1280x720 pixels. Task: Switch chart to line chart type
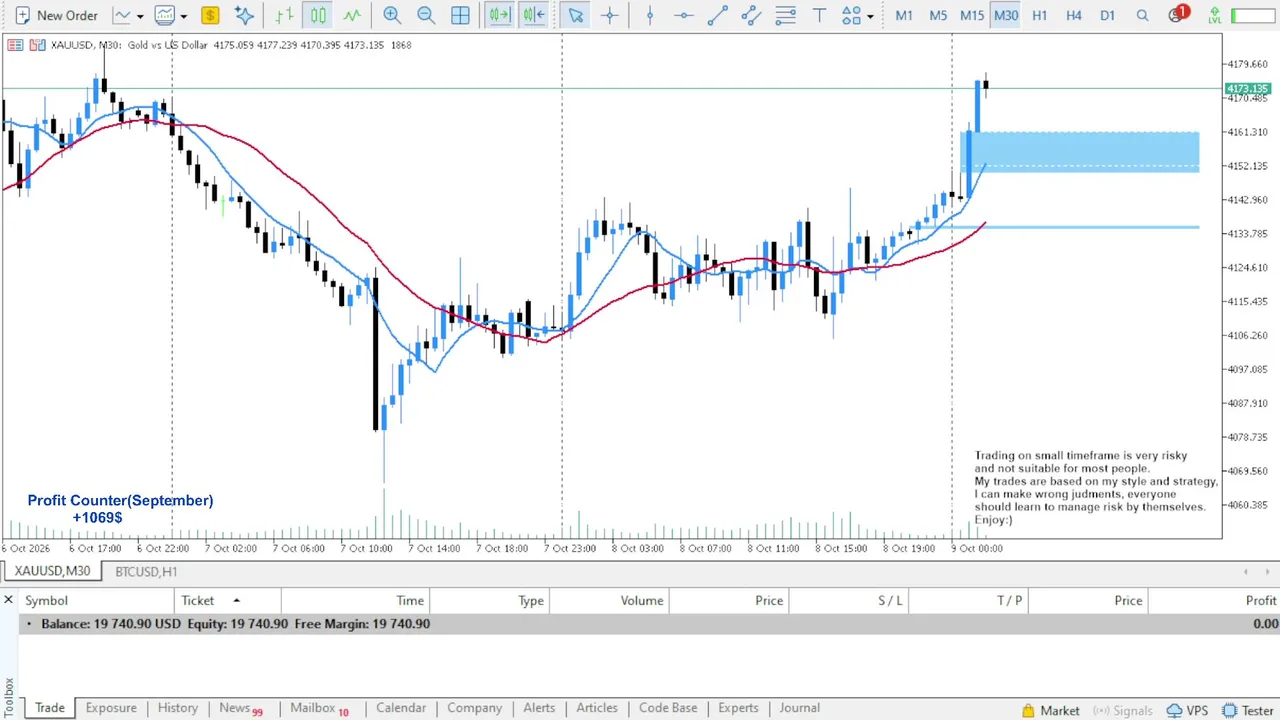click(351, 15)
